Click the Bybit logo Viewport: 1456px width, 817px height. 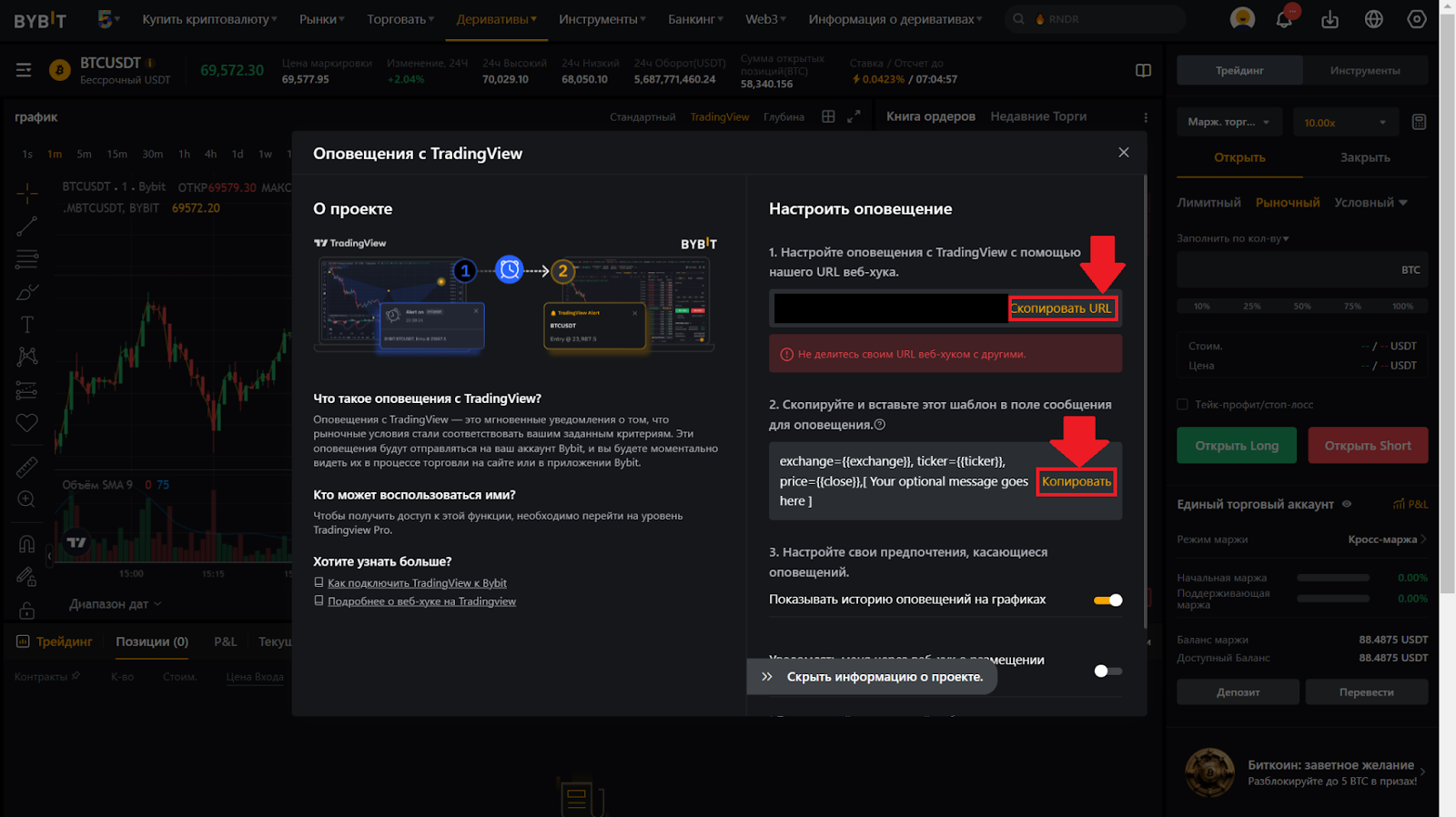point(39,20)
